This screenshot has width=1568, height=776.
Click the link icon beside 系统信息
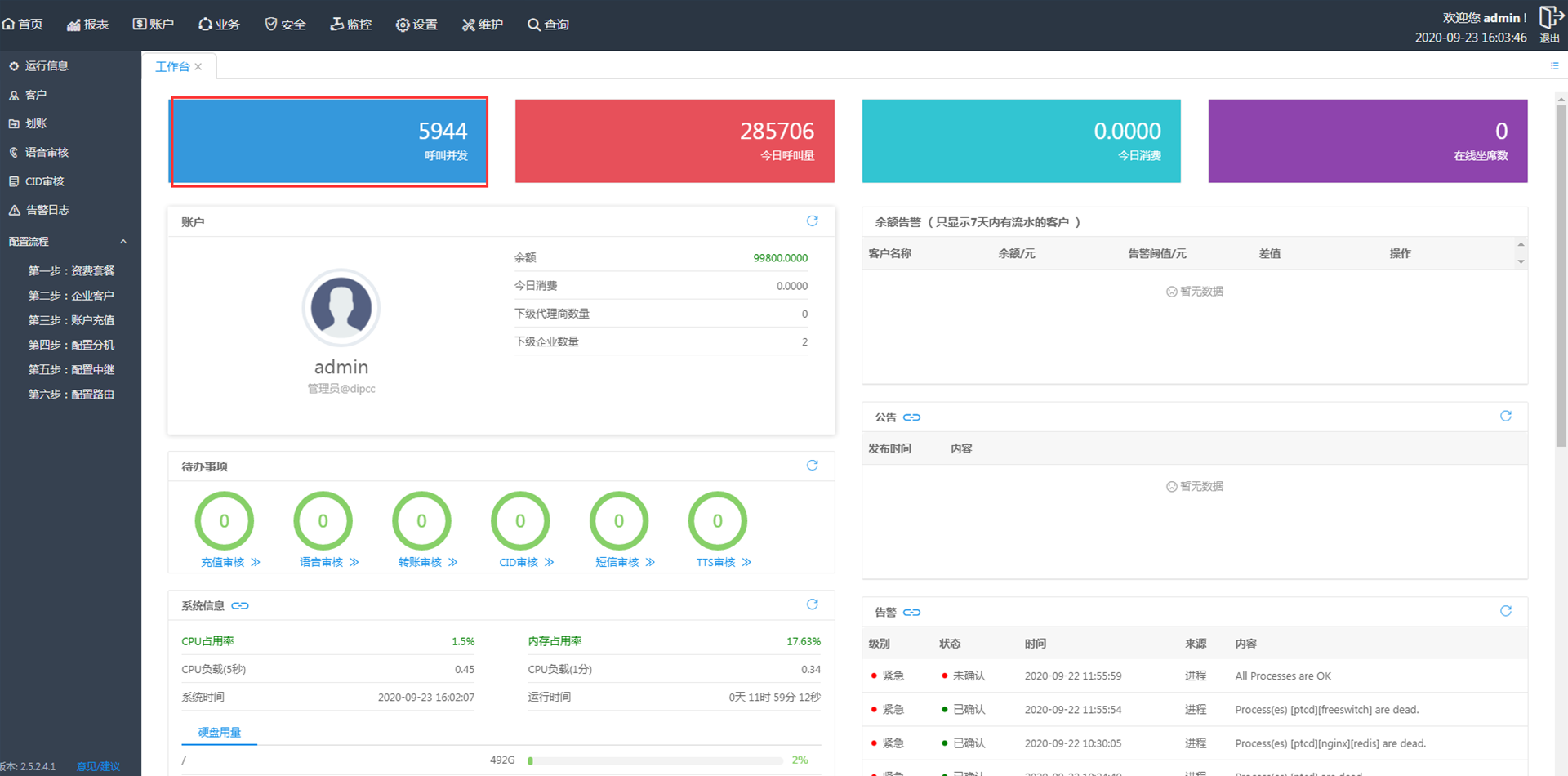(x=240, y=606)
